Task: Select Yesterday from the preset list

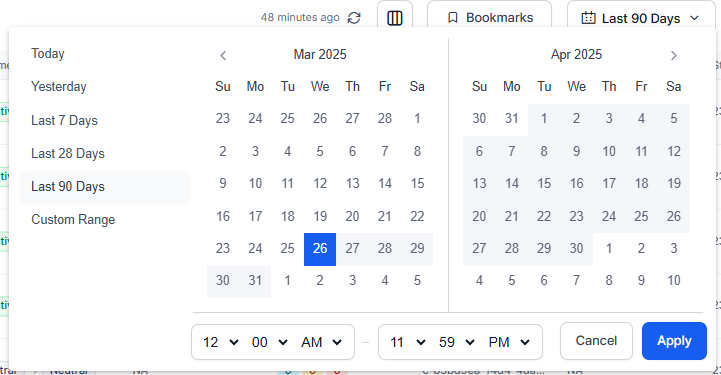Action: click(x=59, y=87)
